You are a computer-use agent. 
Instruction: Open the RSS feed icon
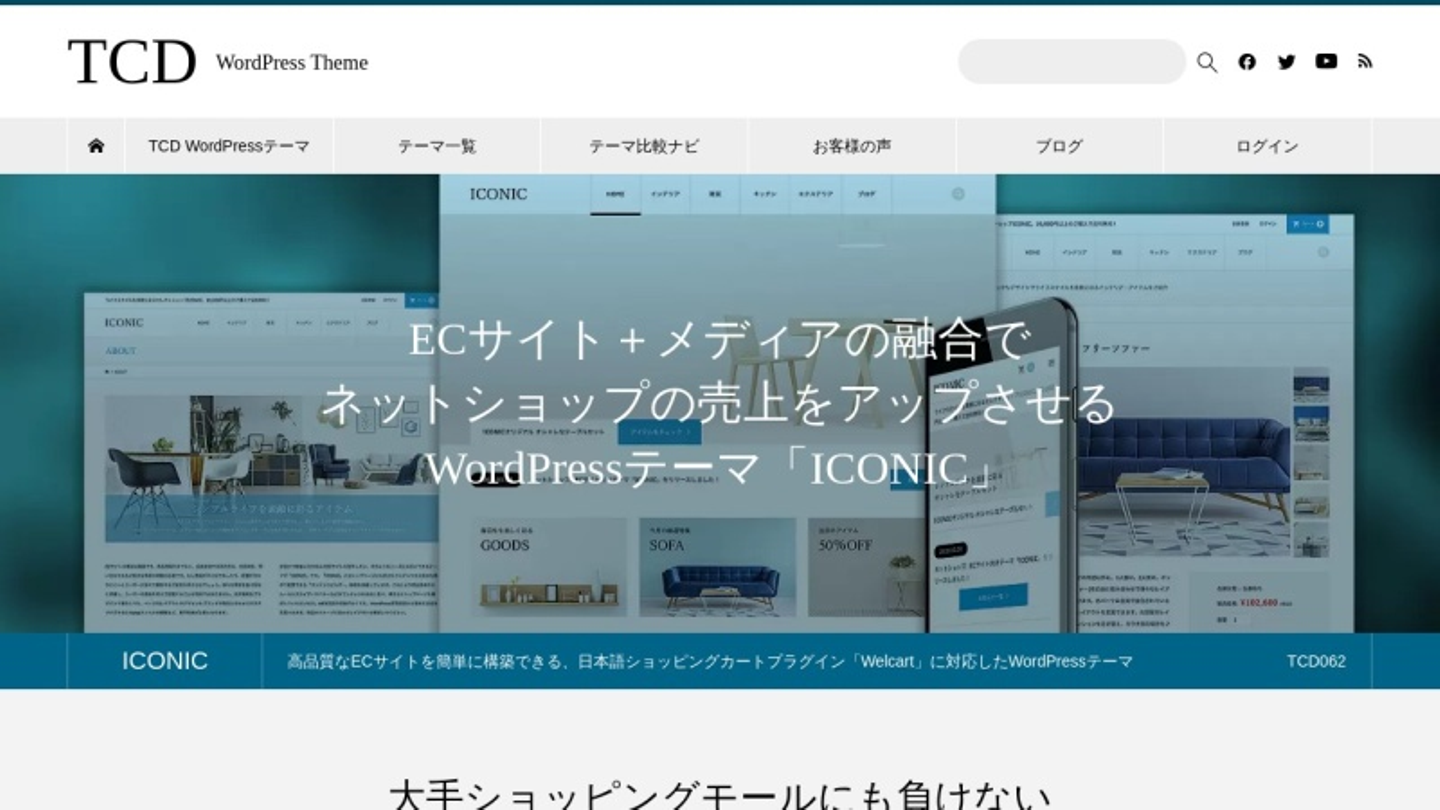(1365, 62)
